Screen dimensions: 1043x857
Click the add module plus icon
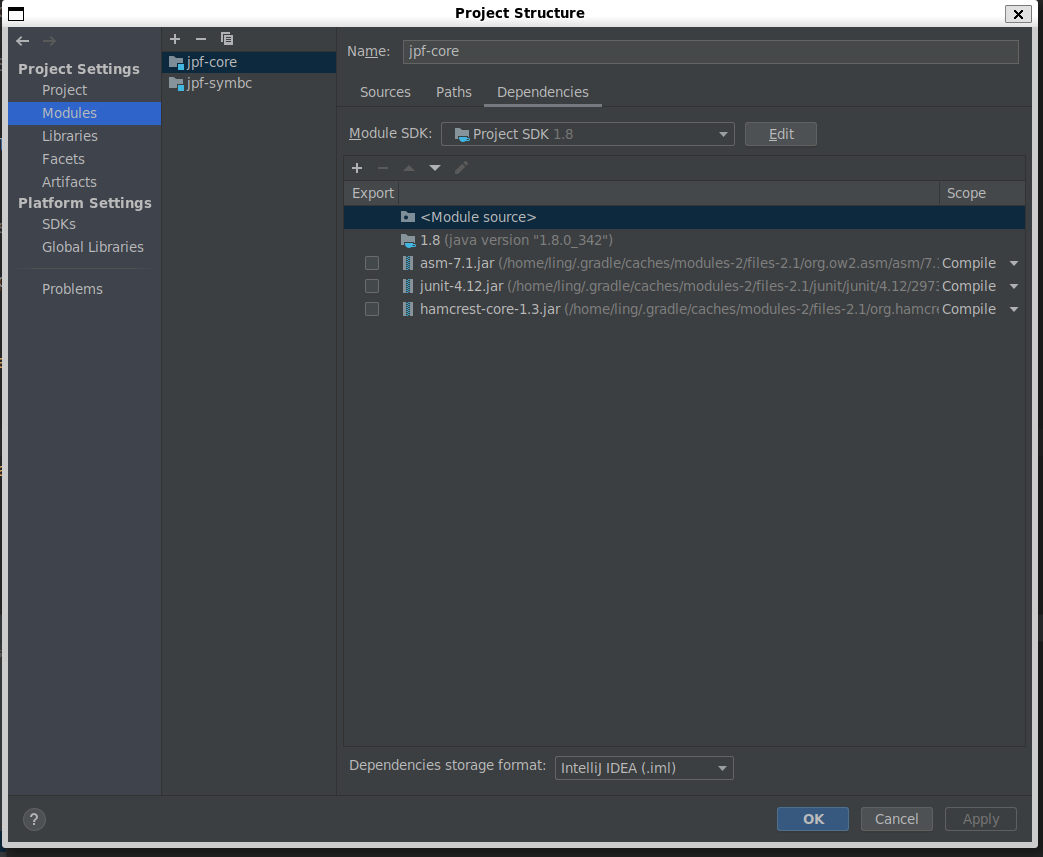click(x=175, y=39)
